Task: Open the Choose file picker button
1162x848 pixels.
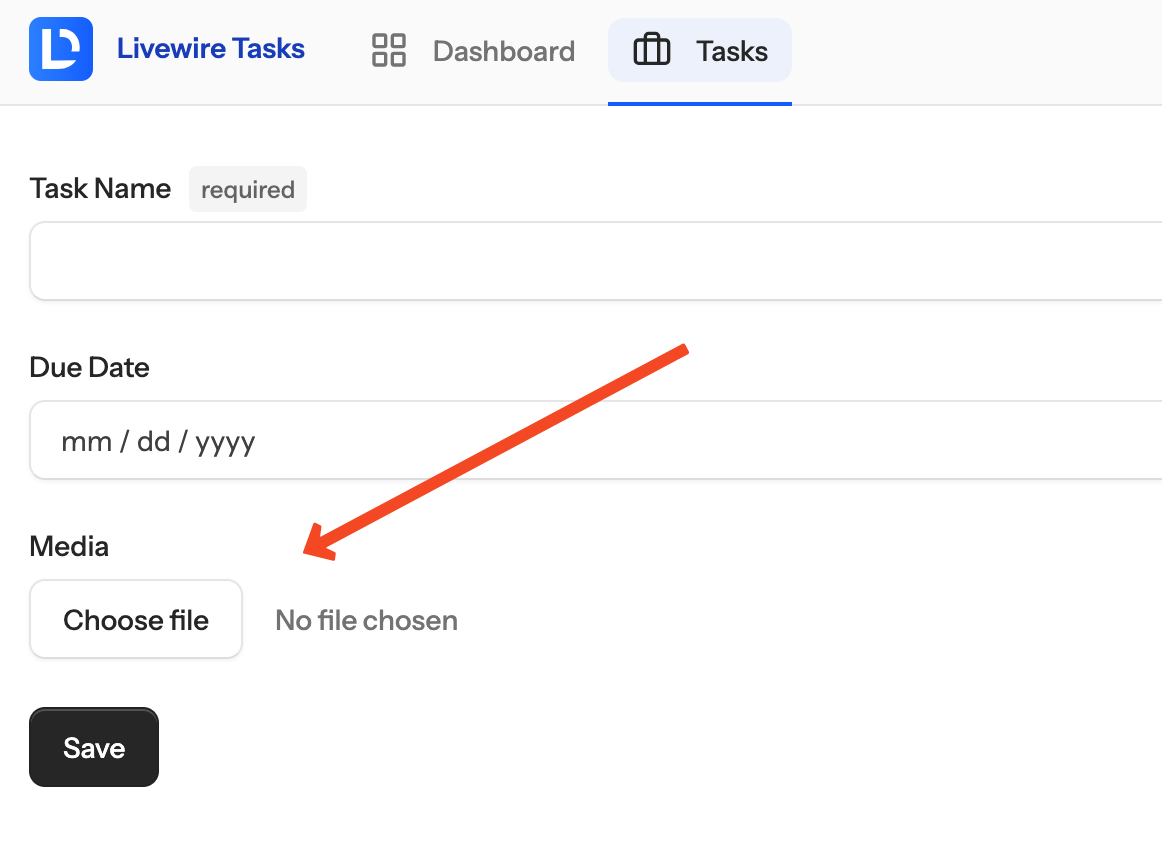Action: tap(136, 619)
